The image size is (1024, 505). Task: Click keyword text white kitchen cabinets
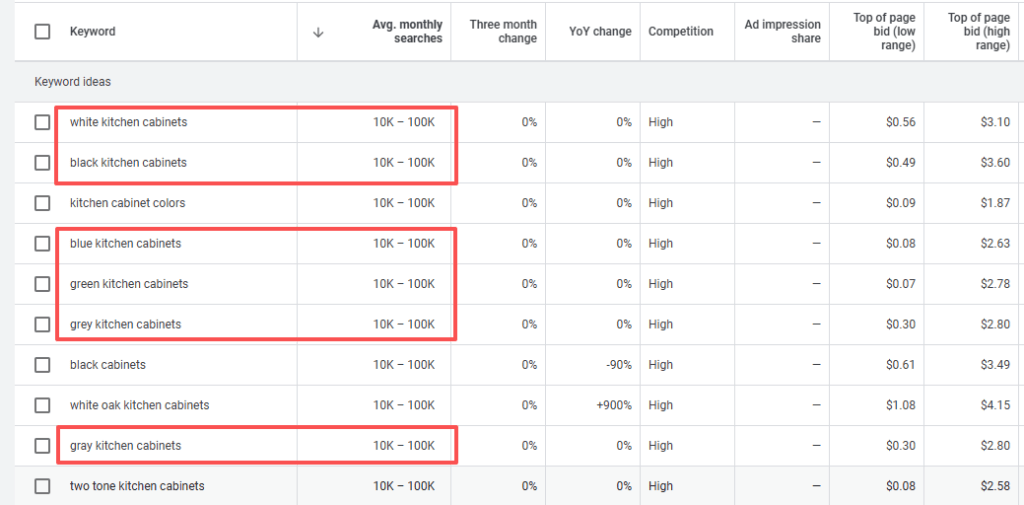click(129, 122)
